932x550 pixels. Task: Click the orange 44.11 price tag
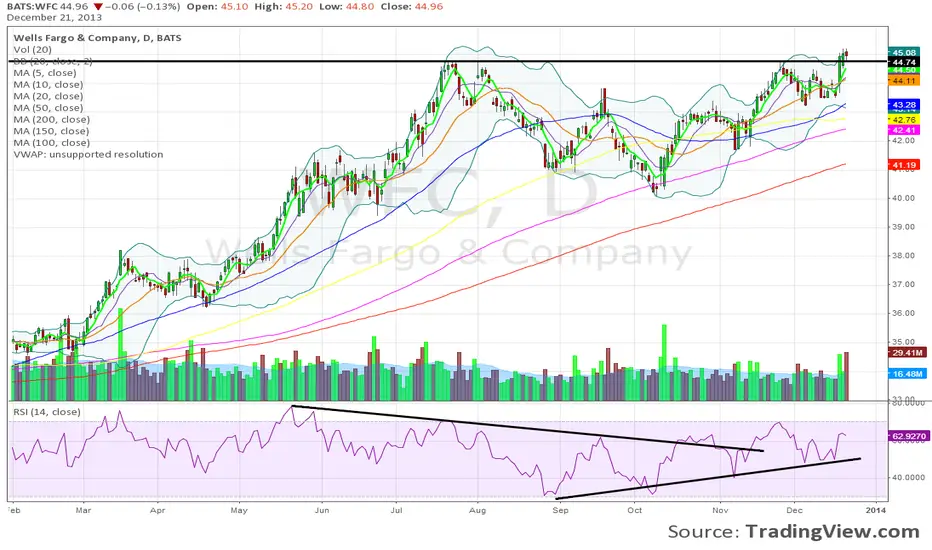tap(903, 80)
